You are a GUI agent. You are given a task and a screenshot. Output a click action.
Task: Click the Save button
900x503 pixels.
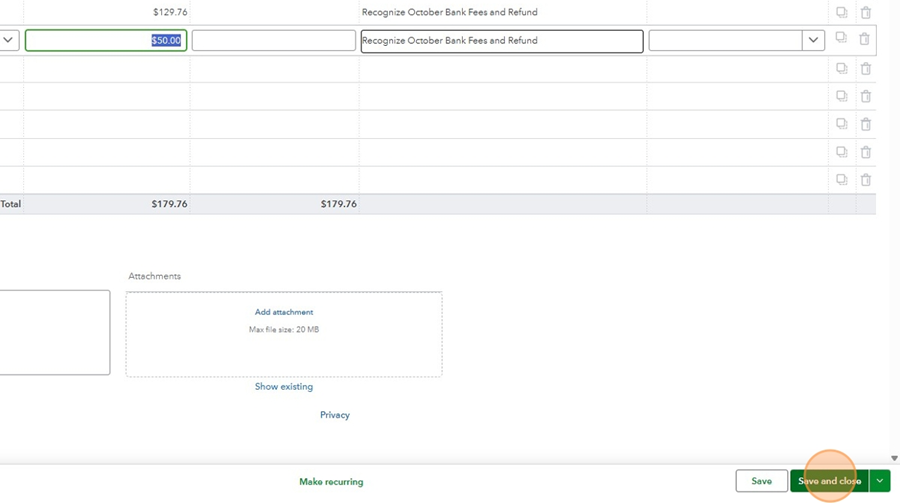click(x=761, y=481)
